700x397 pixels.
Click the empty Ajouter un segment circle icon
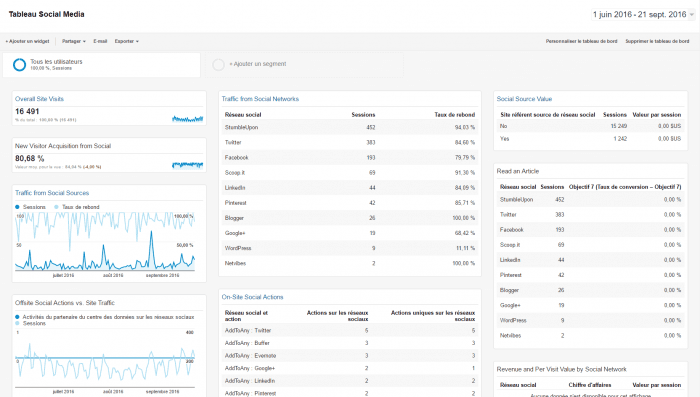(218, 65)
